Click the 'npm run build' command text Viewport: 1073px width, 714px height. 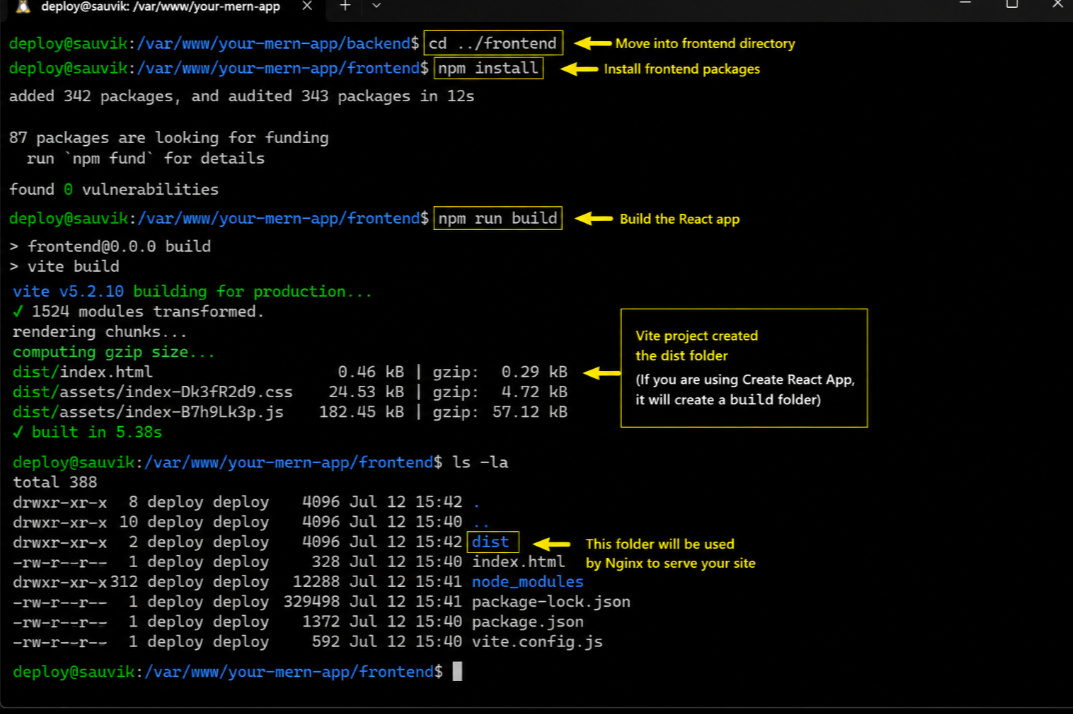[497, 218]
